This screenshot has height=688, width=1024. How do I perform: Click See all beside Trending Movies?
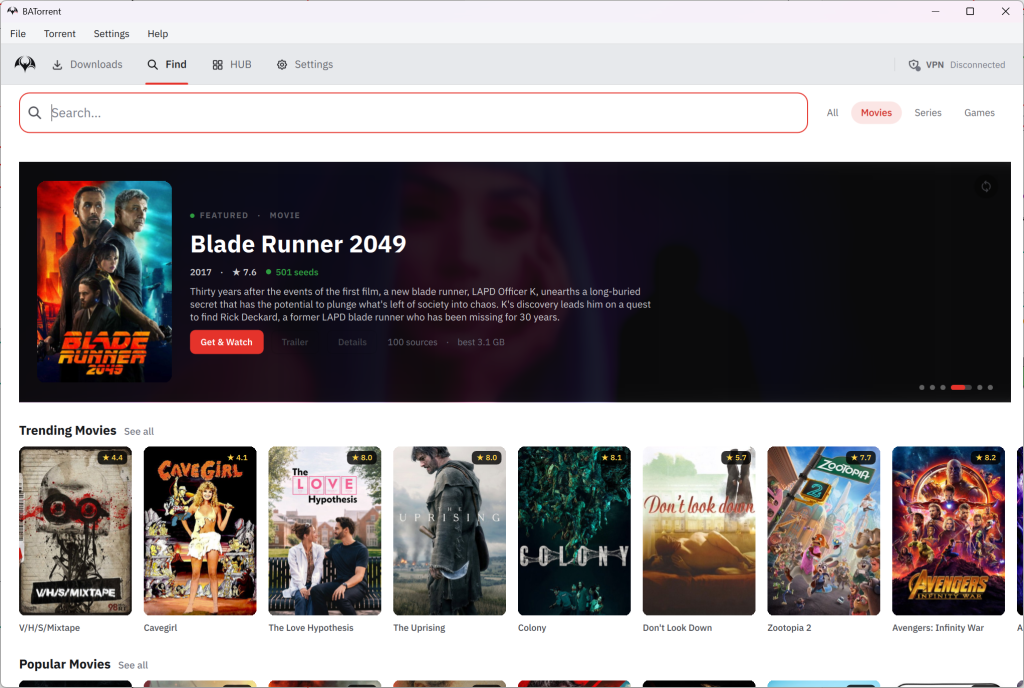139,431
